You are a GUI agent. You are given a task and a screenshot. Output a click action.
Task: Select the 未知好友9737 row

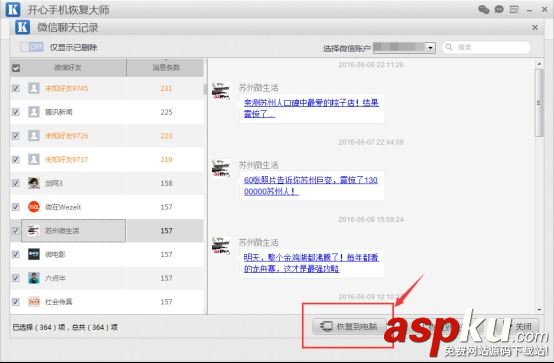pos(107,159)
